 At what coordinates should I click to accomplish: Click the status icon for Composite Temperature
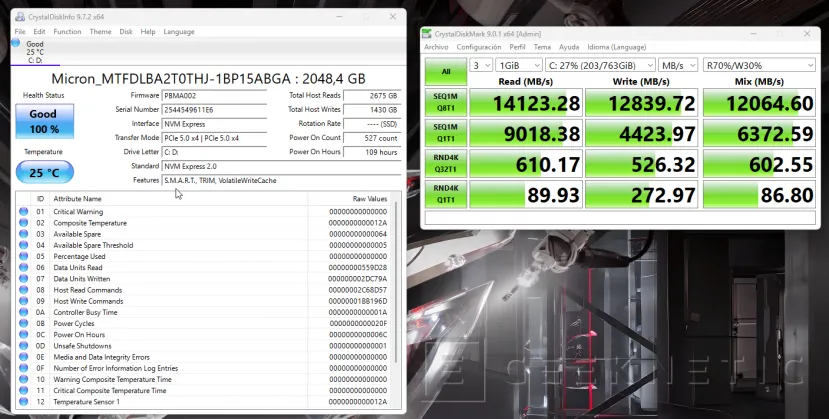pyautogui.click(x=23, y=222)
